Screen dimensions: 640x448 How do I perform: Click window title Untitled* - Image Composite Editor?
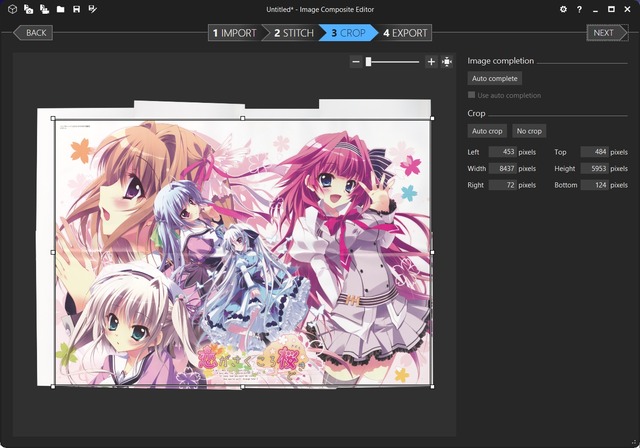coord(320,9)
